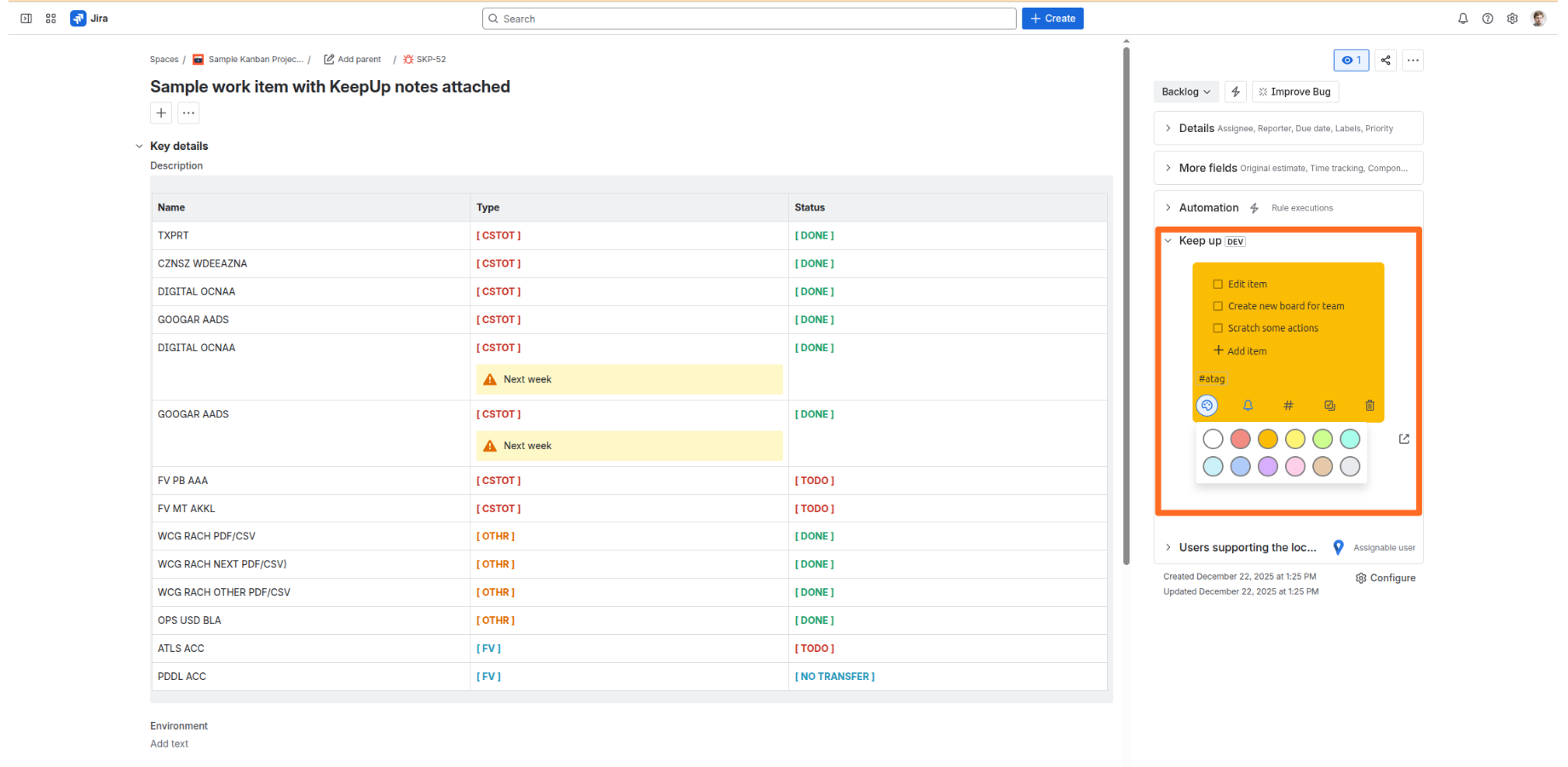Collapse the Keep up panel
Screen dimensions: 1568x767
tap(1168, 241)
